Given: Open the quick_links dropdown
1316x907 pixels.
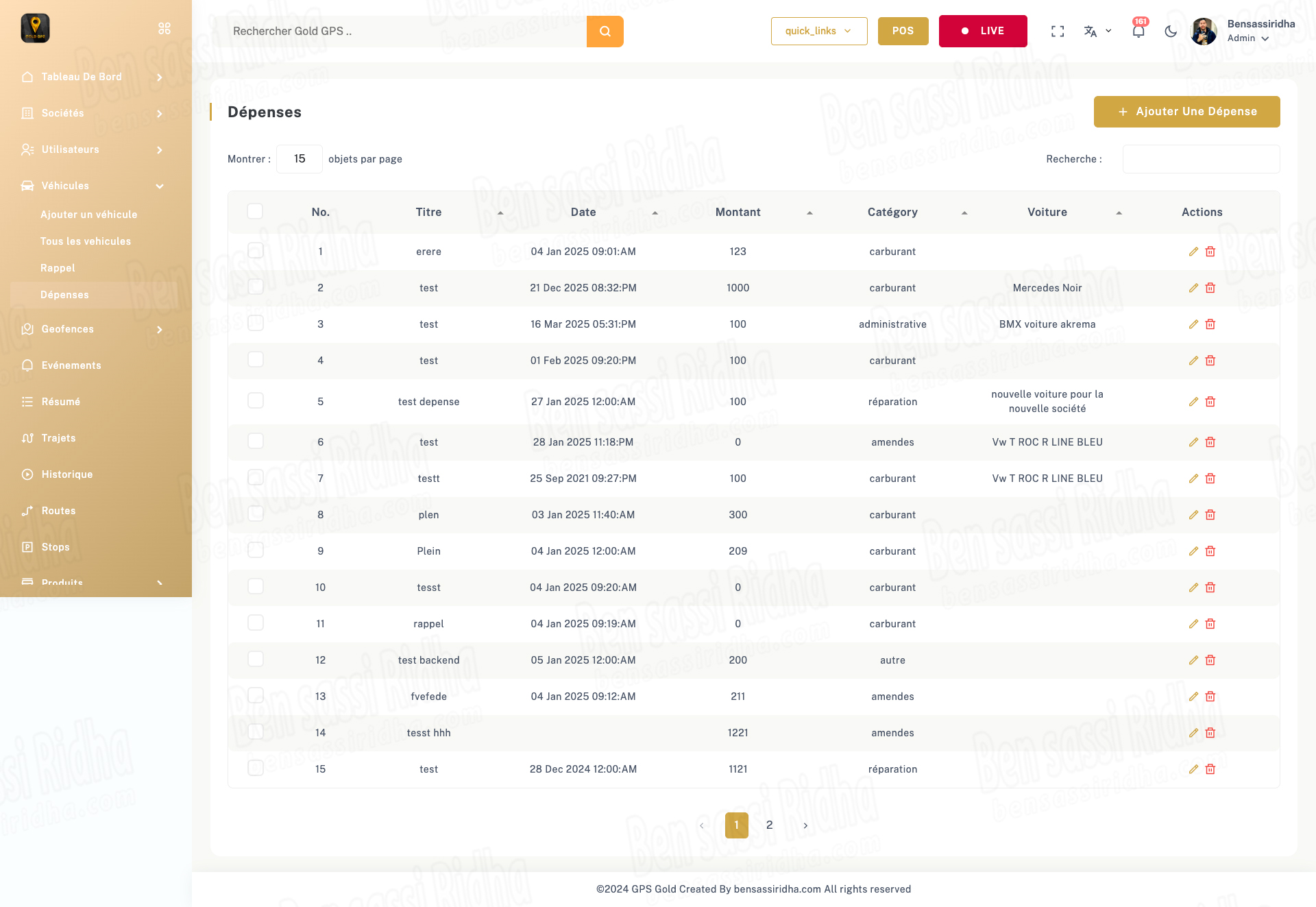Looking at the screenshot, I should pyautogui.click(x=818, y=31).
